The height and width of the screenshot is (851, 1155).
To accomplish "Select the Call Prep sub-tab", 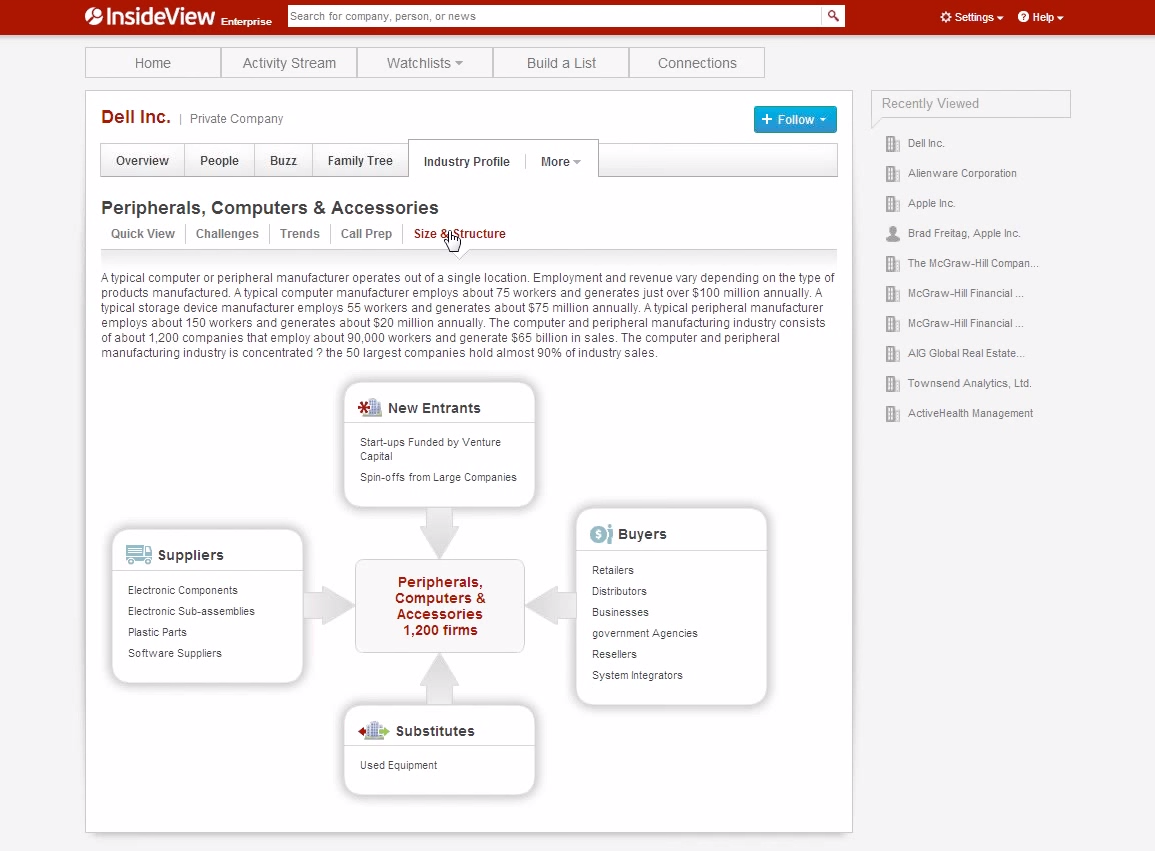I will [366, 233].
